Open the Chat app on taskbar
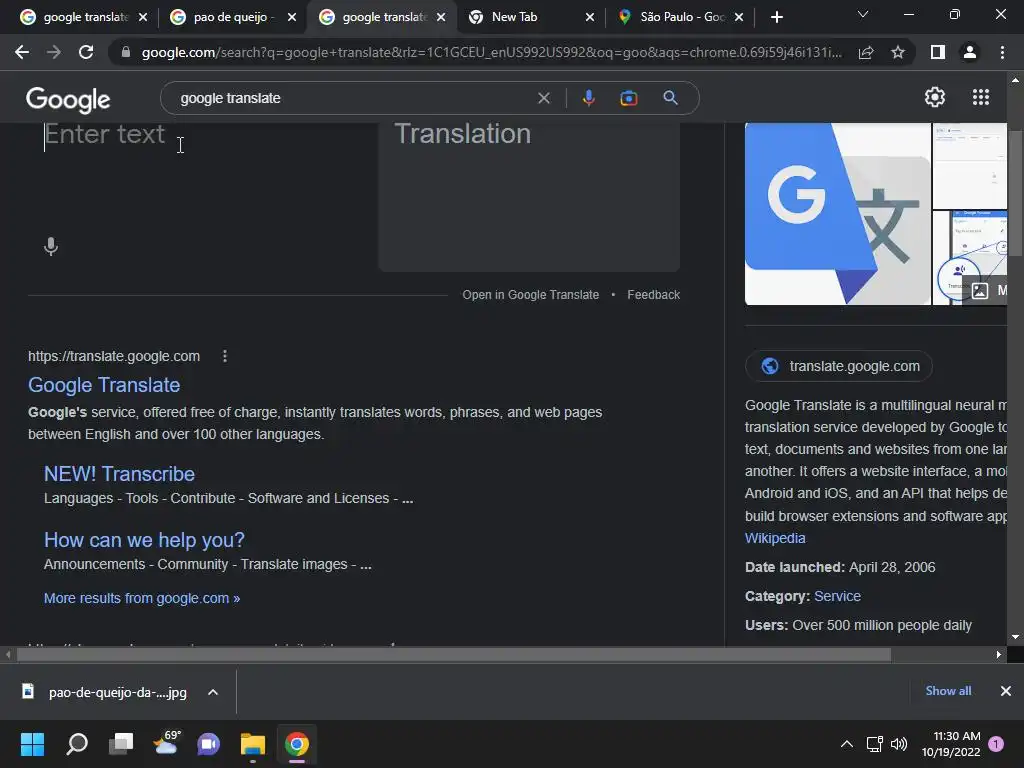Image resolution: width=1024 pixels, height=768 pixels. point(208,744)
